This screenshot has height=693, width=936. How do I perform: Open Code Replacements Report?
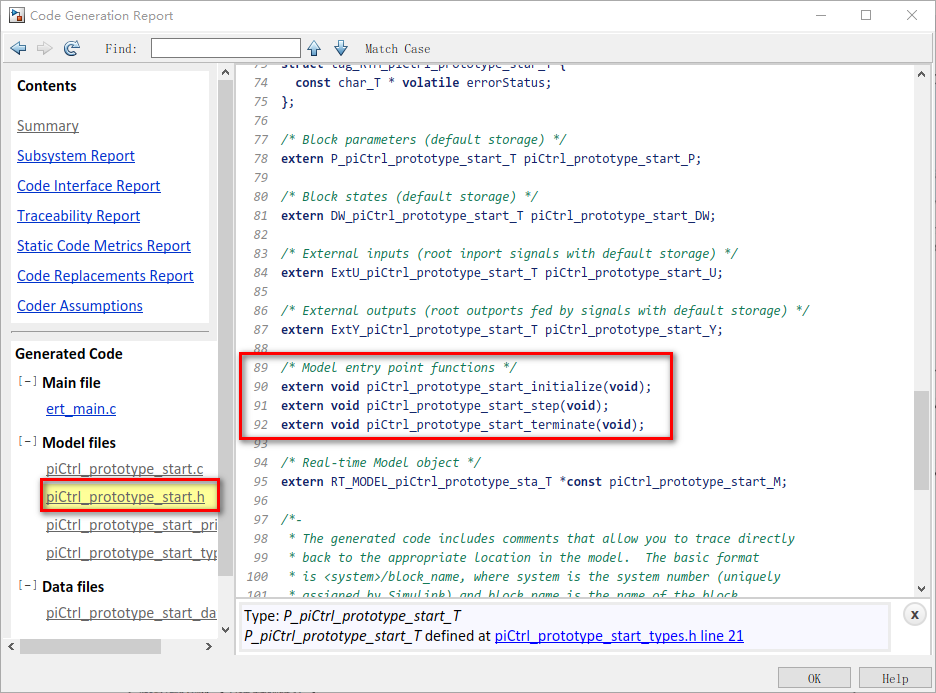pos(105,275)
